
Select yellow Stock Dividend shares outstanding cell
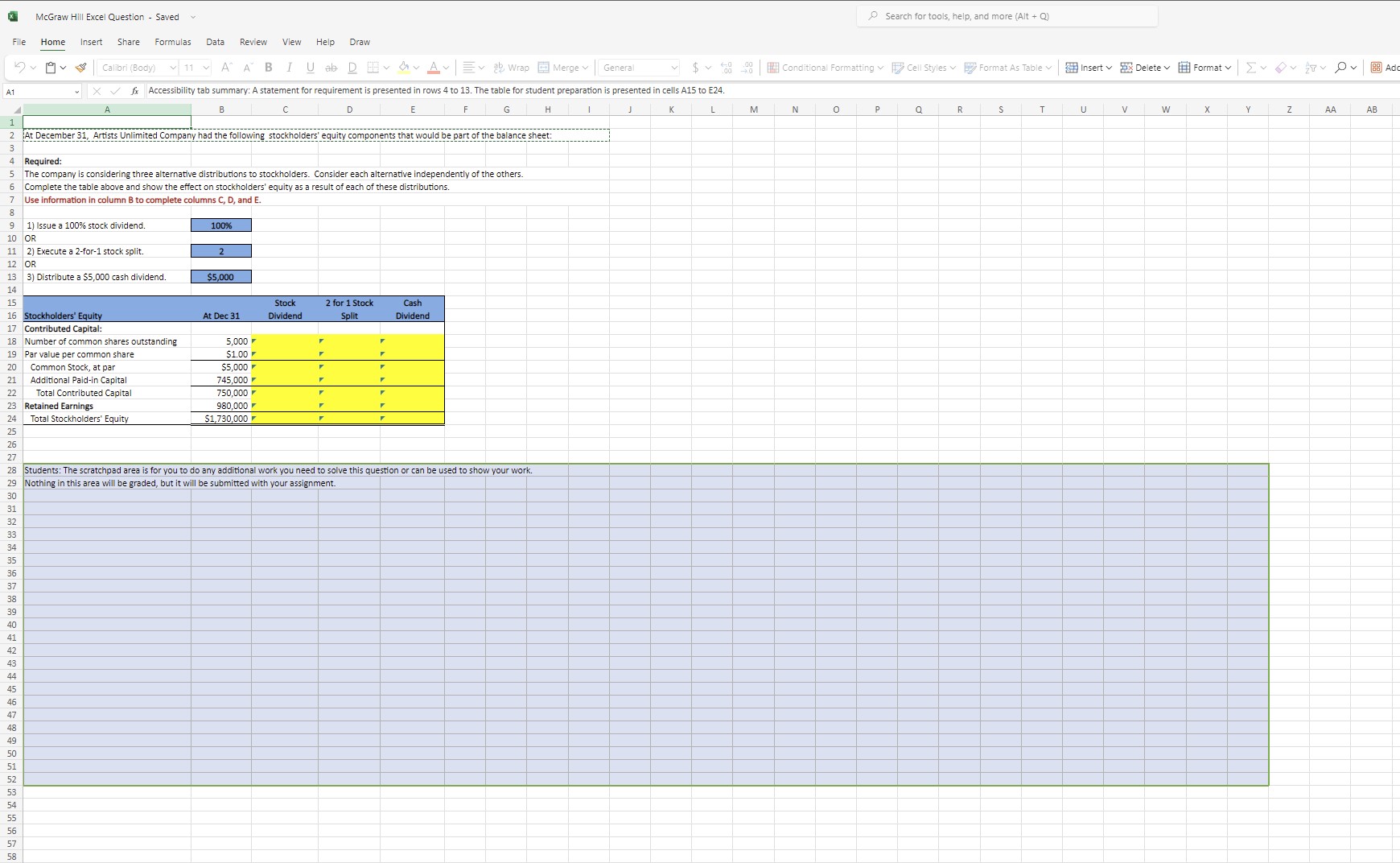pyautogui.click(x=285, y=341)
